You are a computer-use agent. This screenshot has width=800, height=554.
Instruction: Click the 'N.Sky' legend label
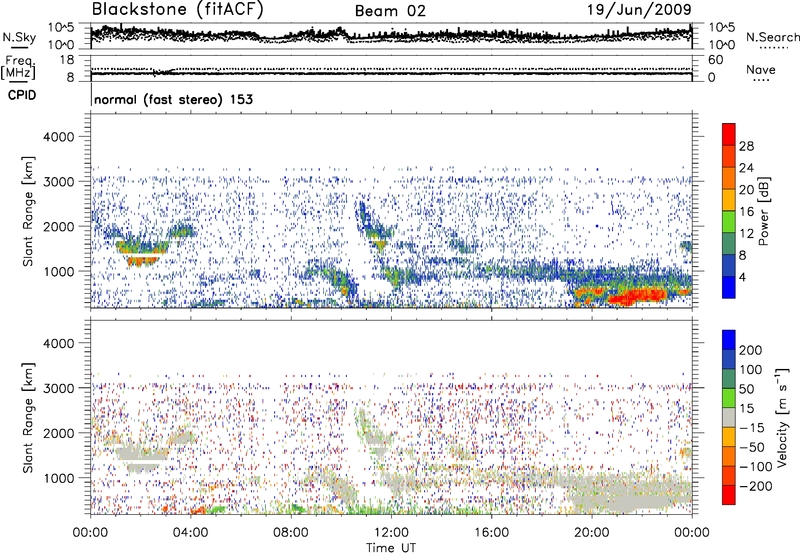19,38
